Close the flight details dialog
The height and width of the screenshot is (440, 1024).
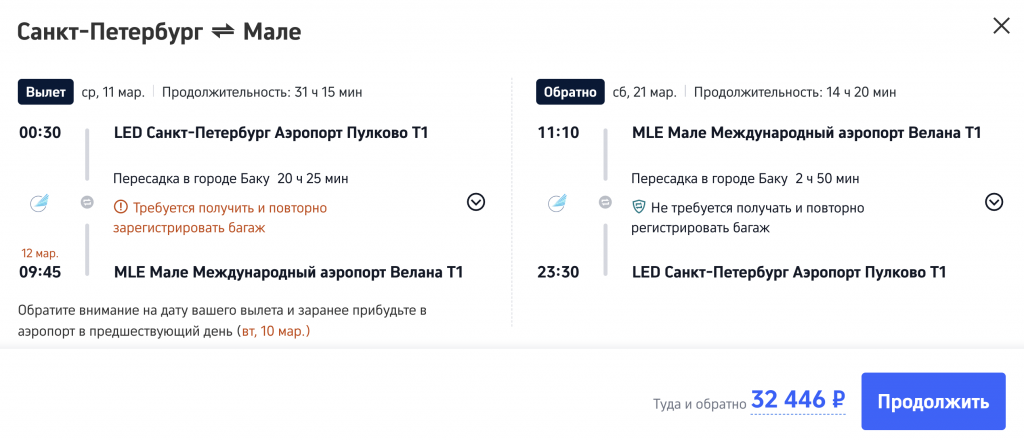pos(1001,26)
